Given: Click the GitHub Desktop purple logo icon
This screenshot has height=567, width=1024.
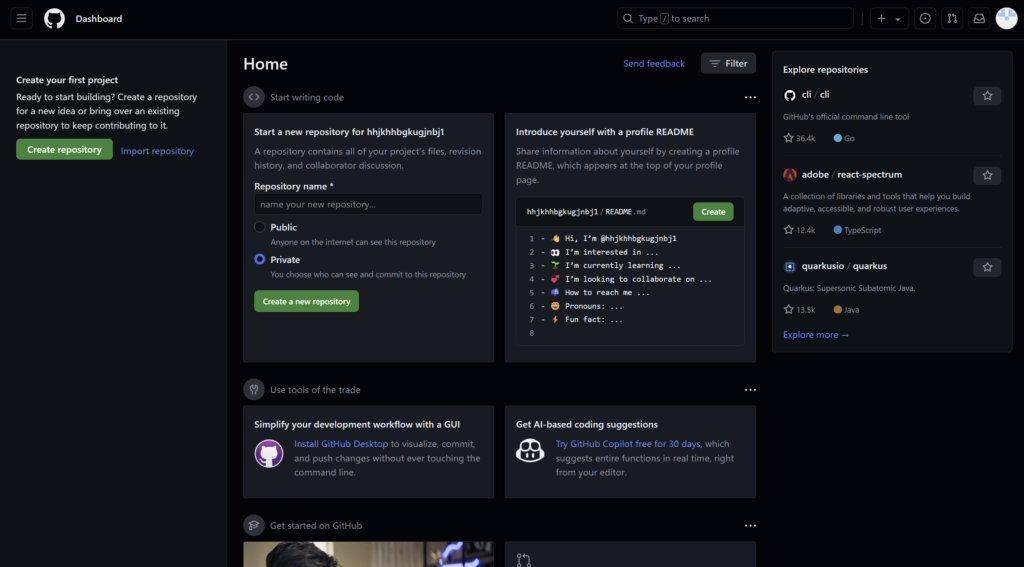Looking at the screenshot, I should coord(269,453).
